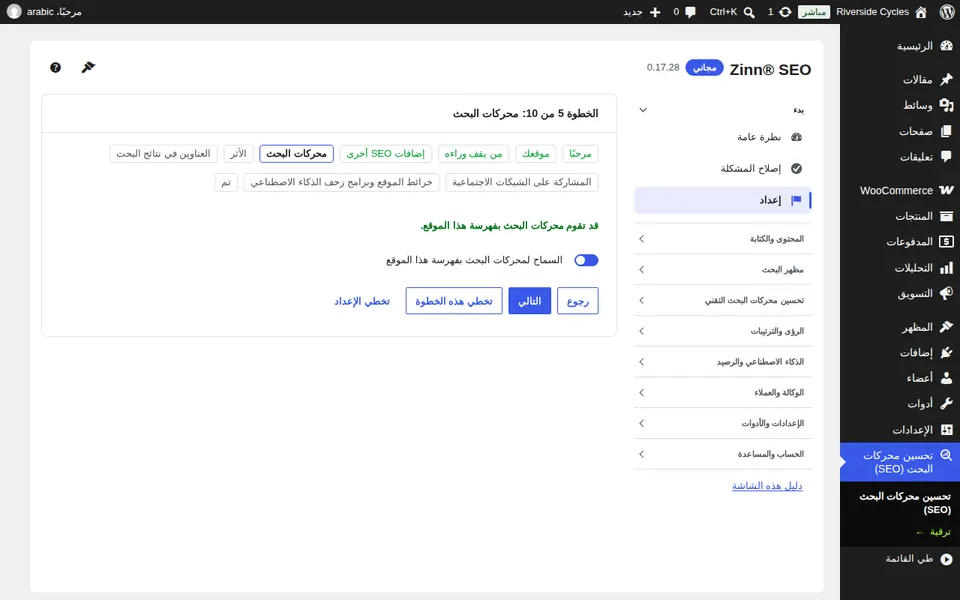Image resolution: width=960 pixels, height=600 pixels.
Task: Click the dollar icon for المدفوعات
Action: pyautogui.click(x=947, y=242)
